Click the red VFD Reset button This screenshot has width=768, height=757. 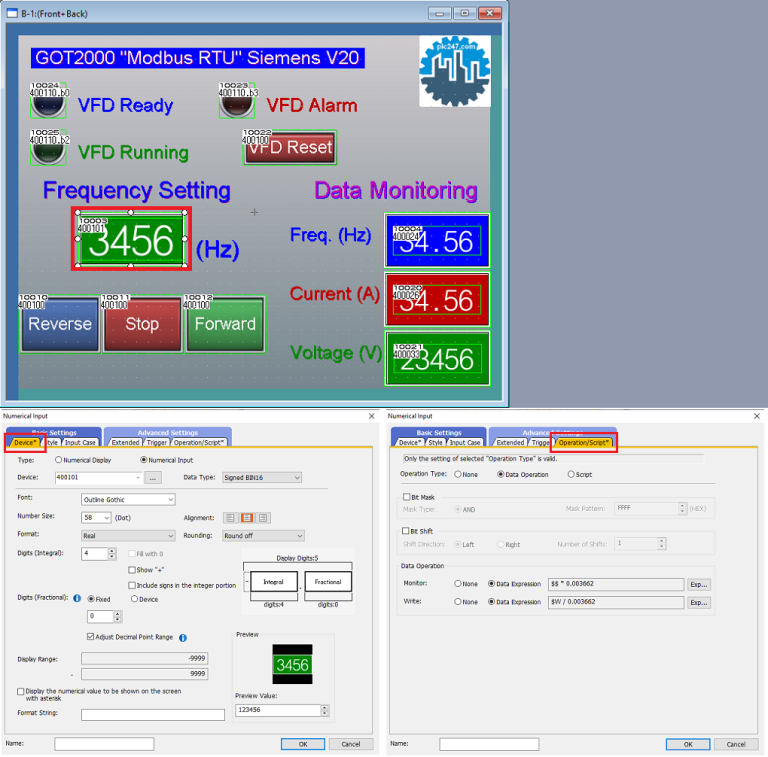click(x=289, y=148)
